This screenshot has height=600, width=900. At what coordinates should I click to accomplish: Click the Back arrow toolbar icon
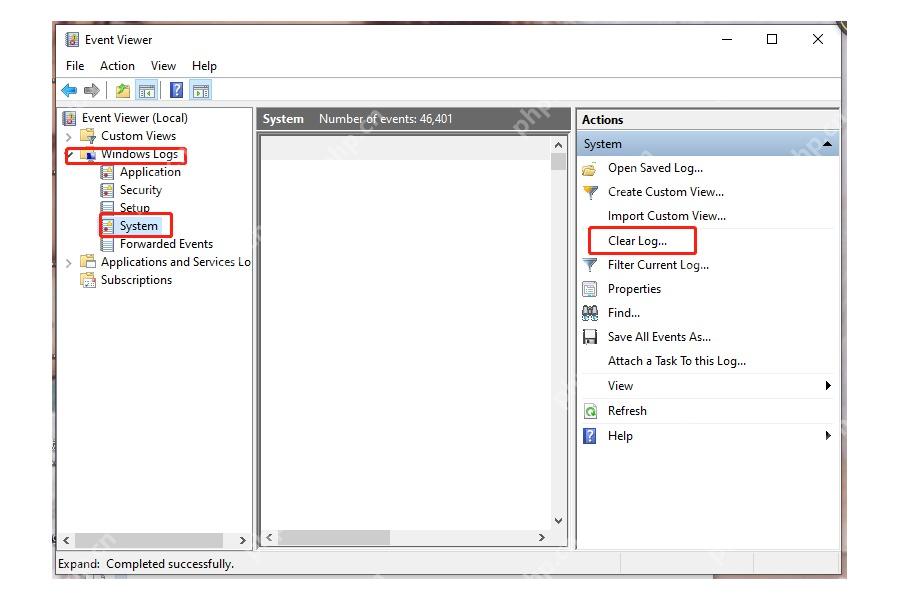pos(69,90)
